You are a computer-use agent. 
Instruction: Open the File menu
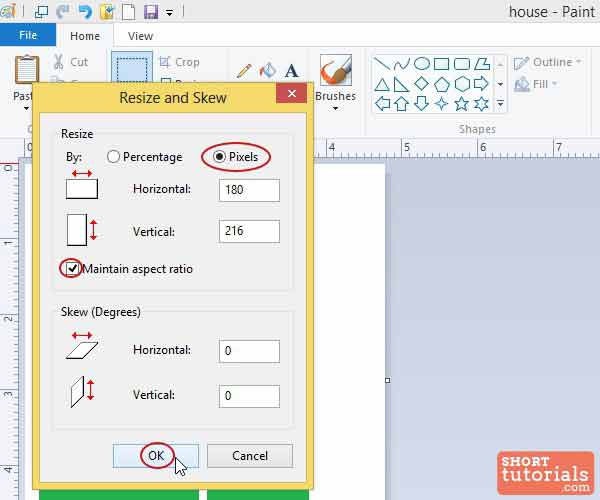28,36
